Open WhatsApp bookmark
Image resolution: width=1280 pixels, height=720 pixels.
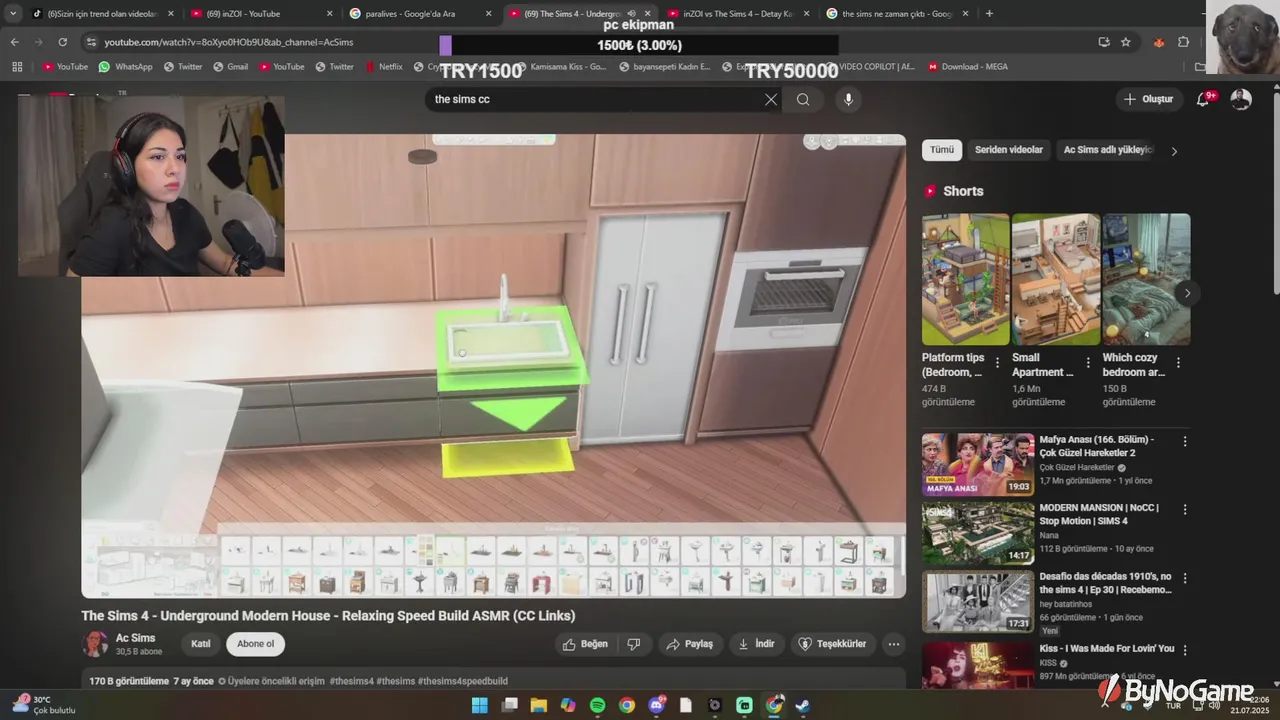click(125, 67)
